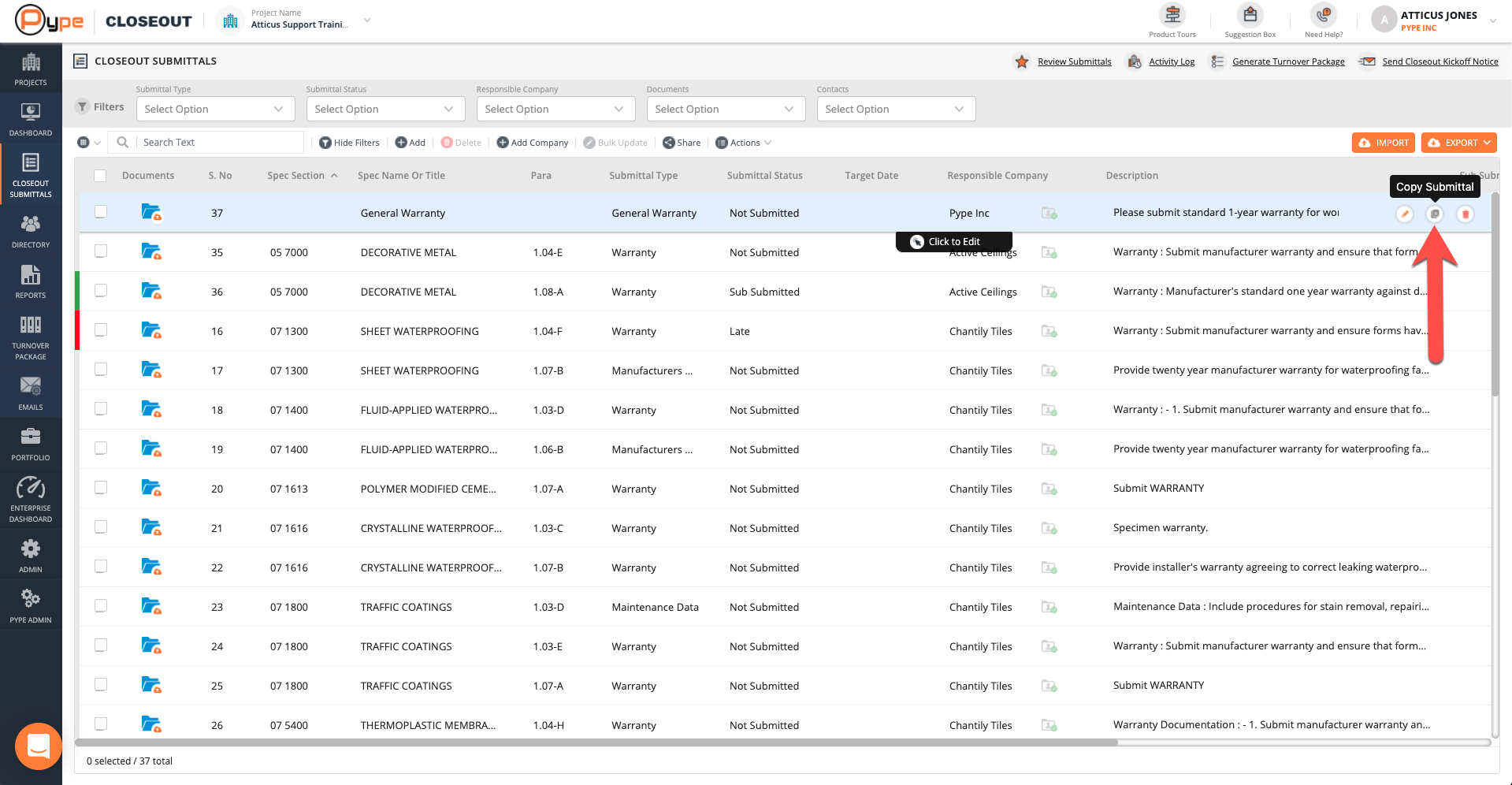The height and width of the screenshot is (785, 1512).
Task: Open documents folder for SHEET WATERPROOFING row 16
Action: tap(151, 331)
